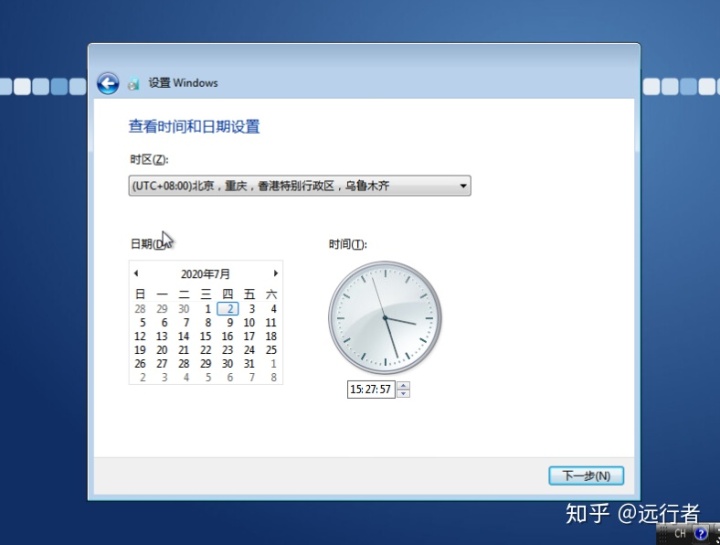
Task: Choose July 31 on the calendar
Action: (249, 364)
